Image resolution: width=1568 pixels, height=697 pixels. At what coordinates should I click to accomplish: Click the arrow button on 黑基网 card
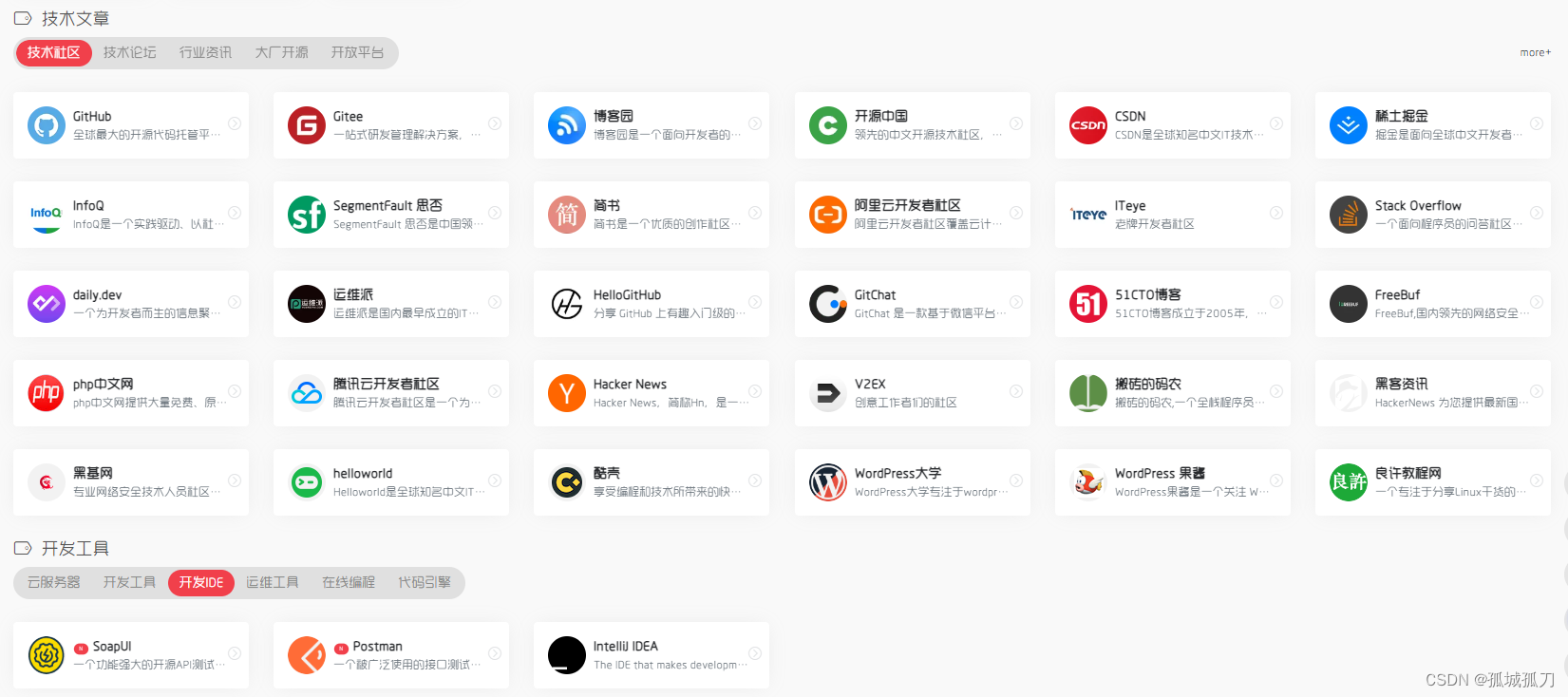(235, 480)
